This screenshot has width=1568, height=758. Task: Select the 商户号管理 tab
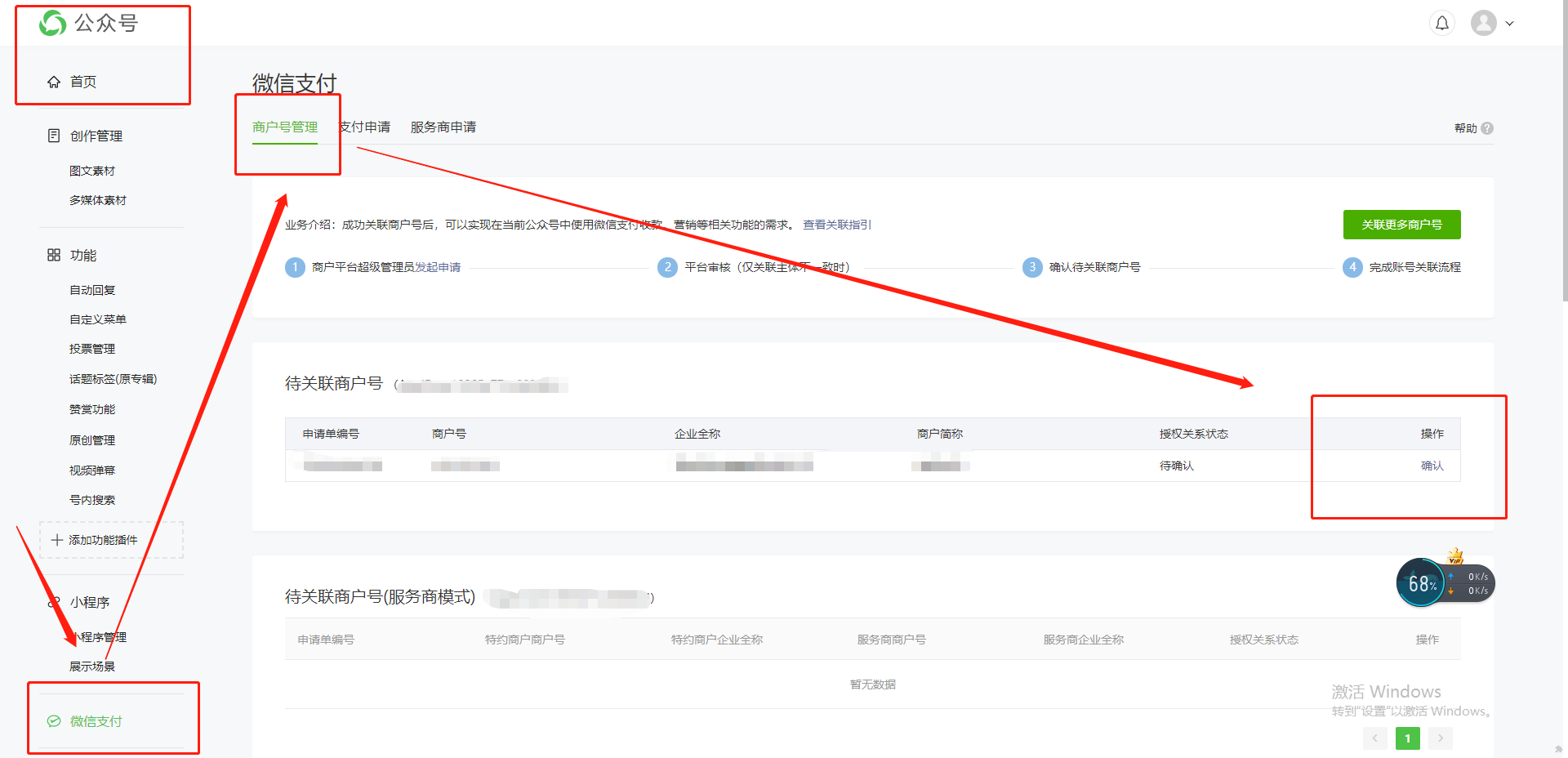click(284, 127)
